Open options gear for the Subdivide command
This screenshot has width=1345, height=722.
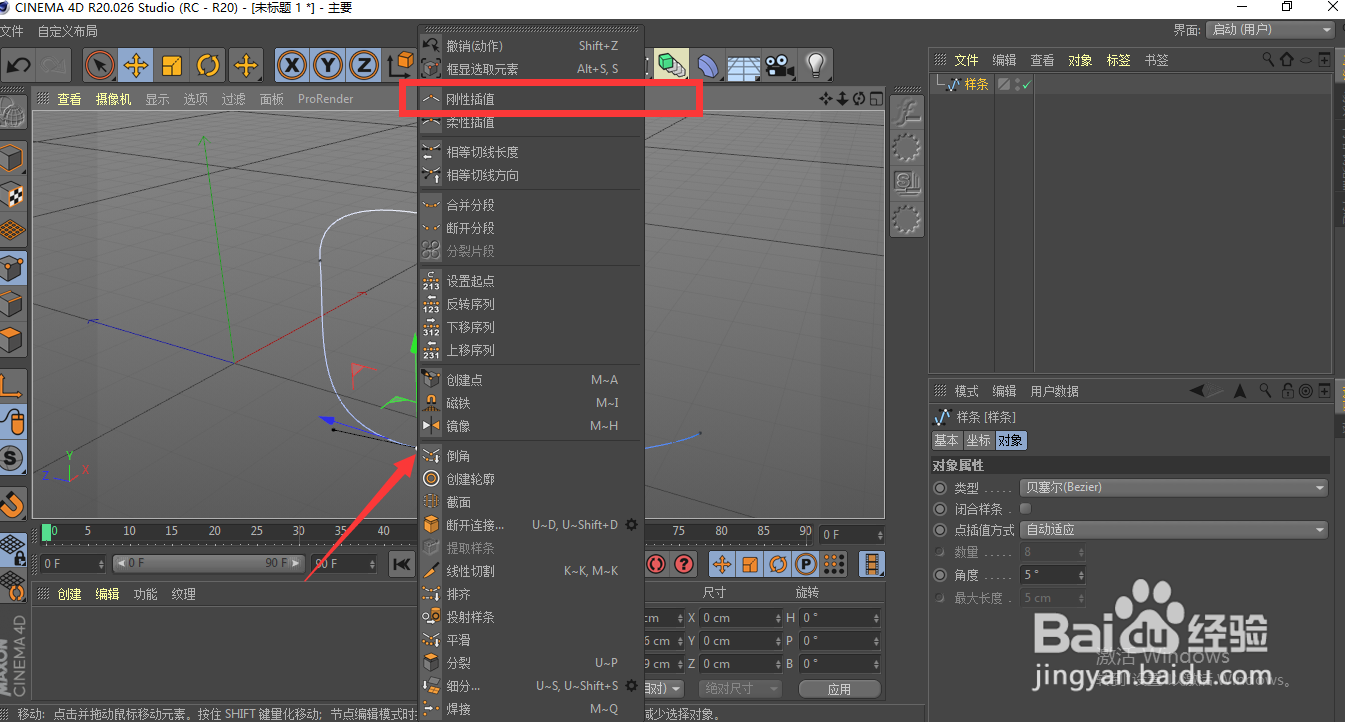point(631,686)
